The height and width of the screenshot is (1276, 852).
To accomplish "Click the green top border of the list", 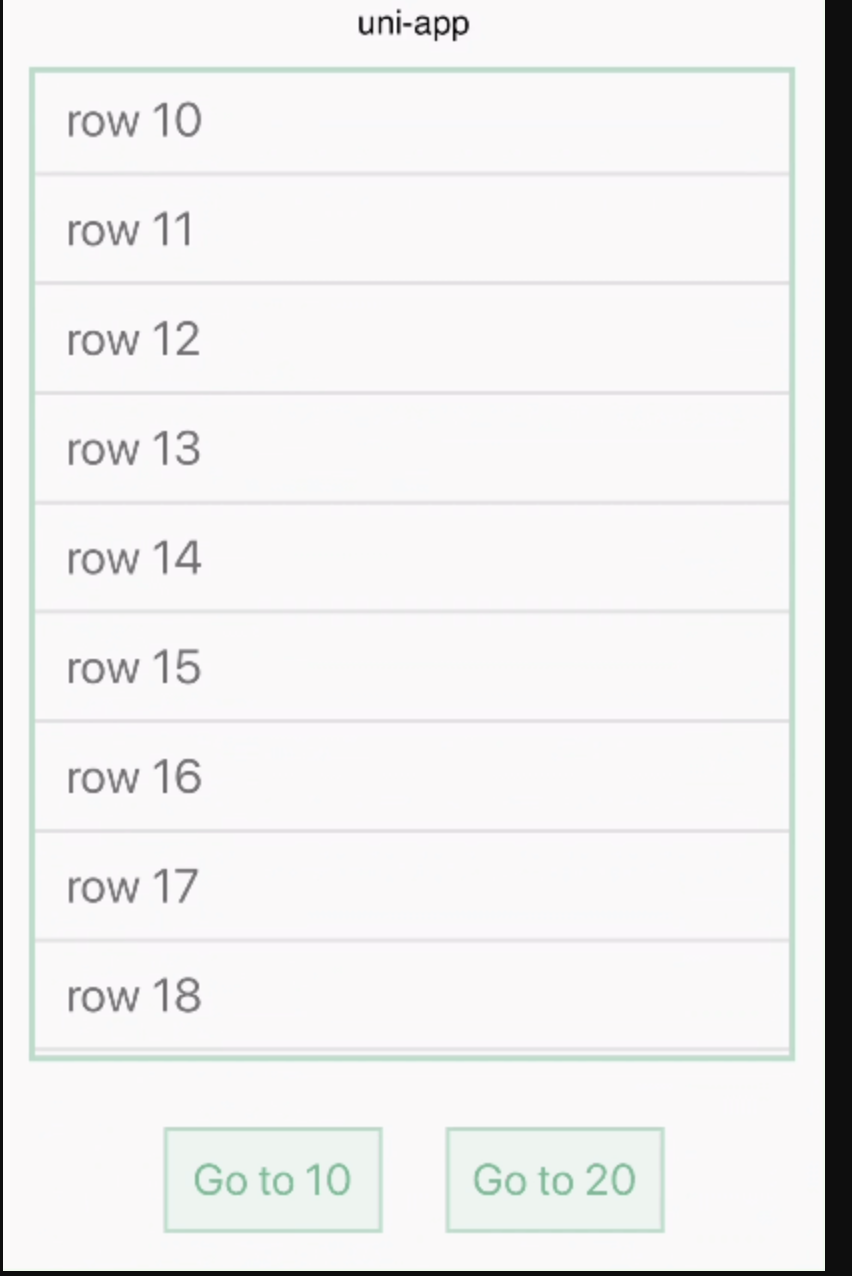I will (412, 70).
